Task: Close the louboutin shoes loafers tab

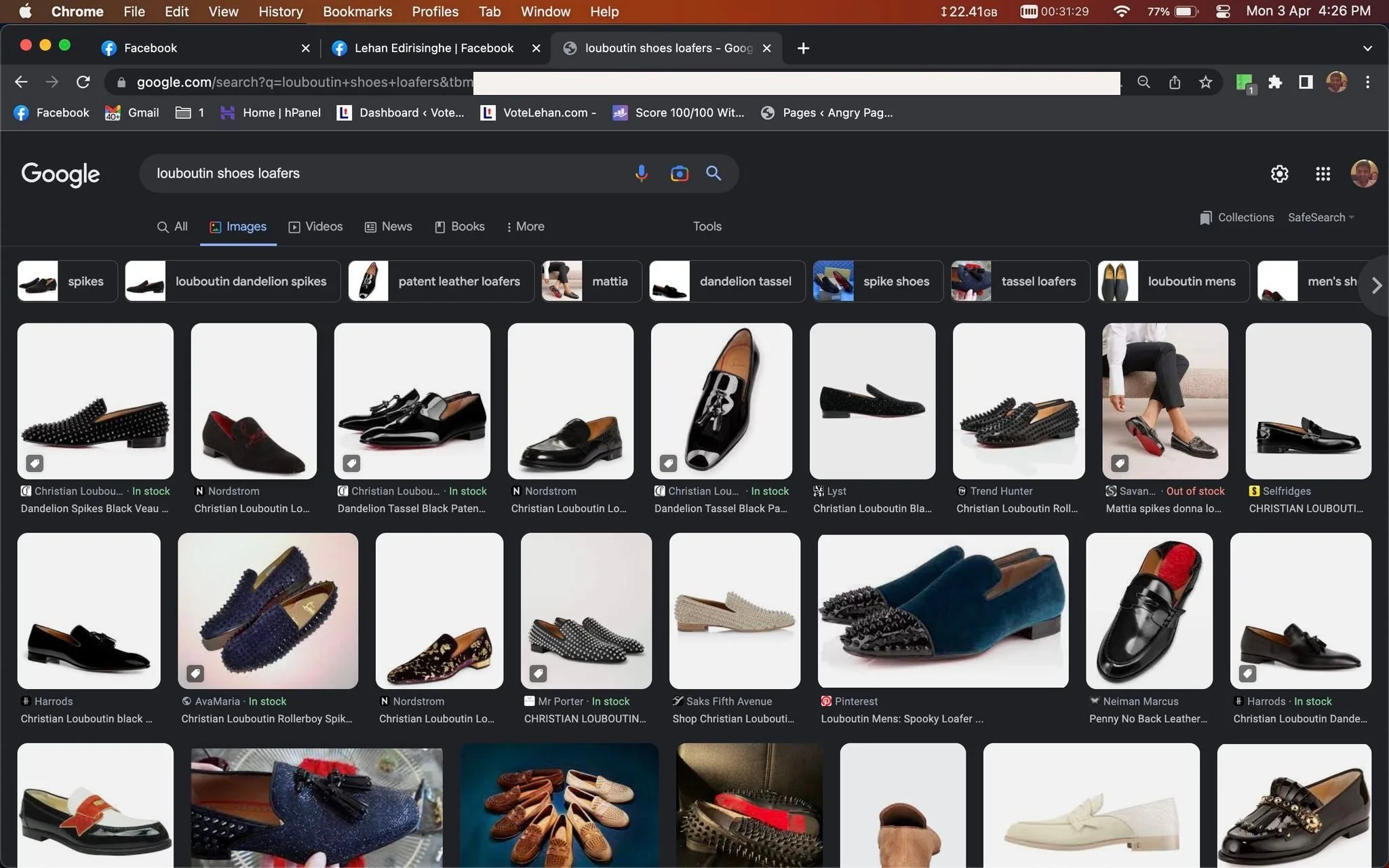Action: coord(767,48)
